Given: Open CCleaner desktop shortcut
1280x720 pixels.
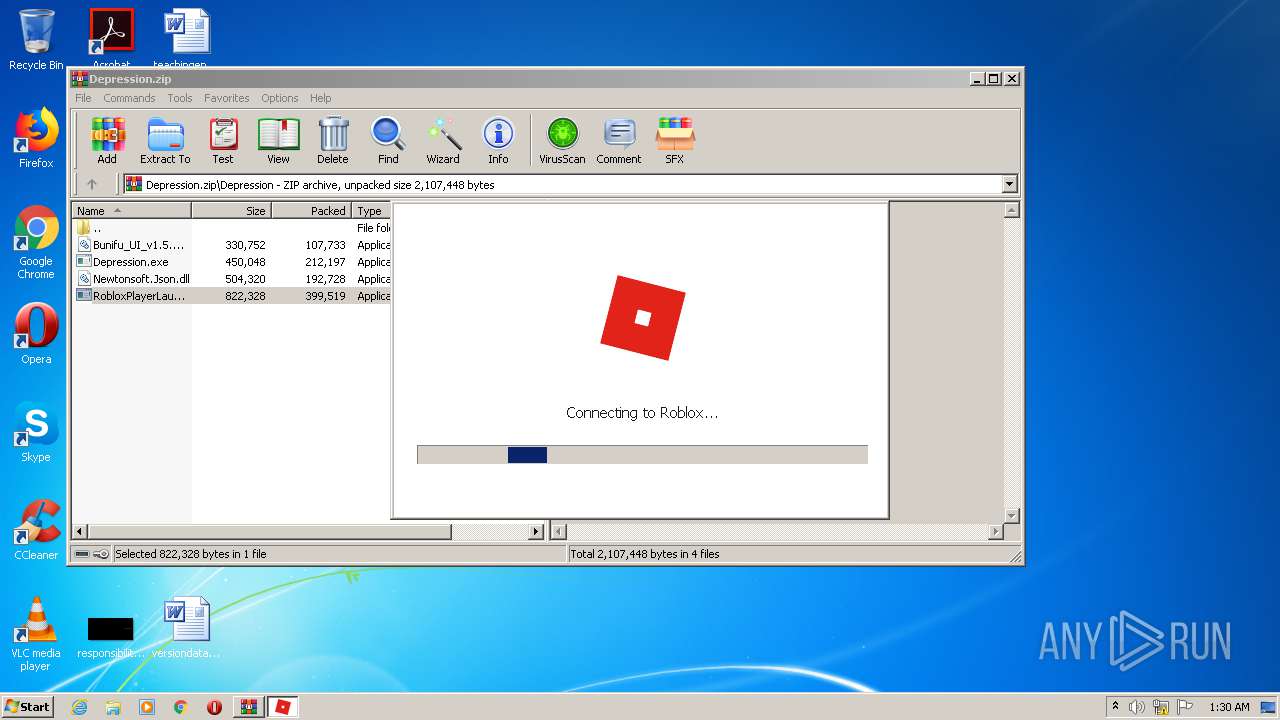Looking at the screenshot, I should click(36, 530).
